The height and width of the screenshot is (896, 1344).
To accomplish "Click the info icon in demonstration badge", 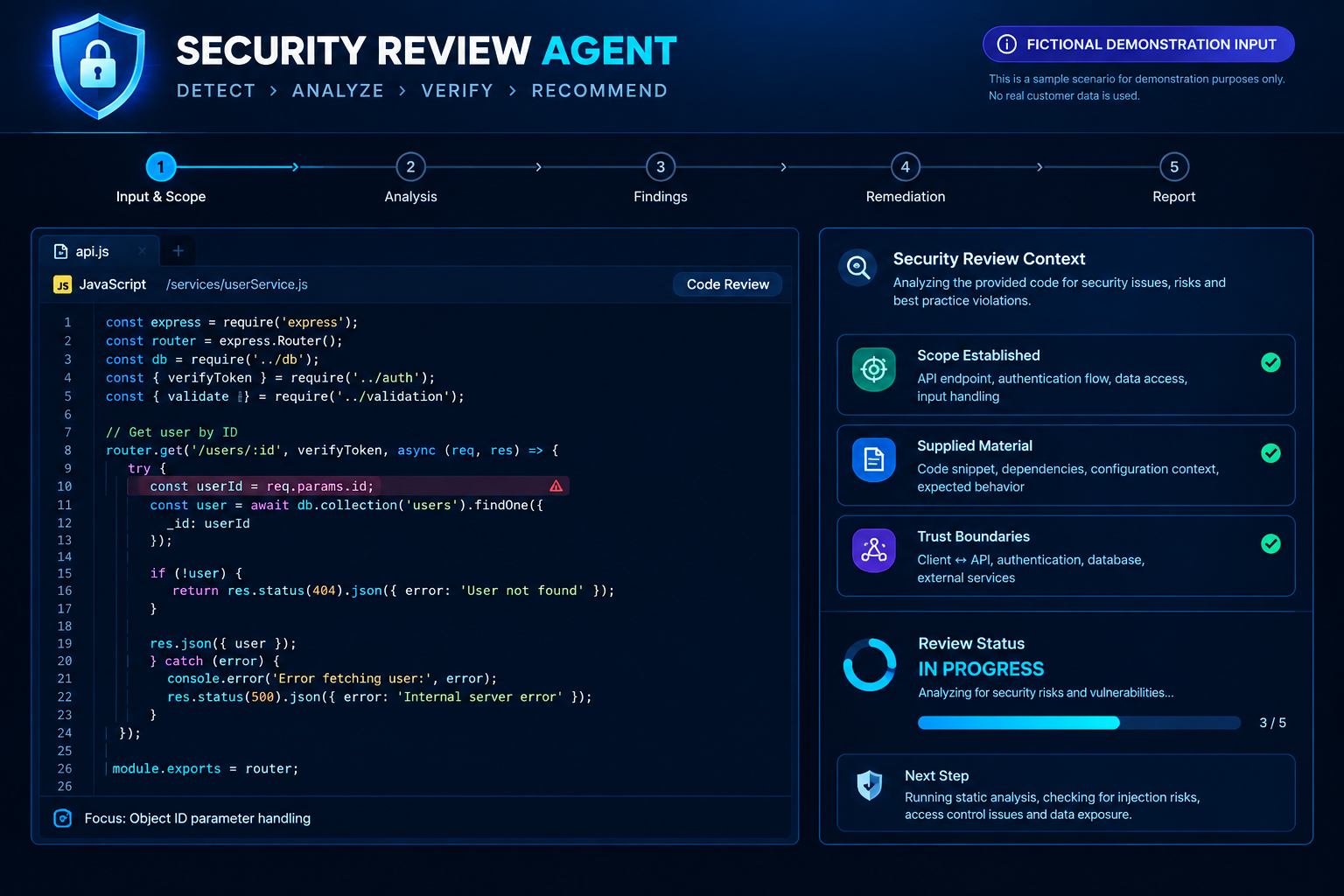I will pos(1007,45).
